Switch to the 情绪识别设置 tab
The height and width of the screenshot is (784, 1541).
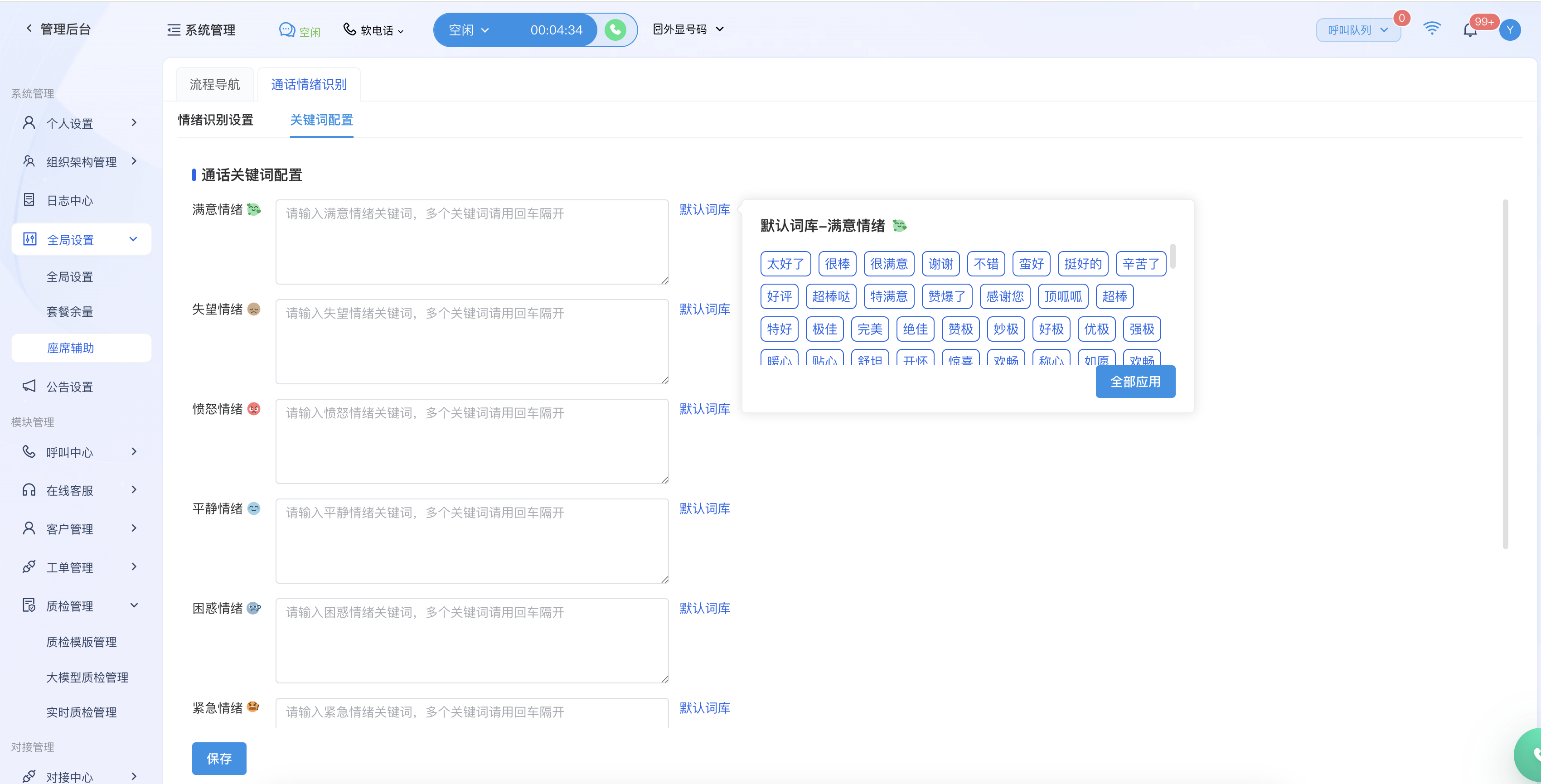[x=215, y=120]
